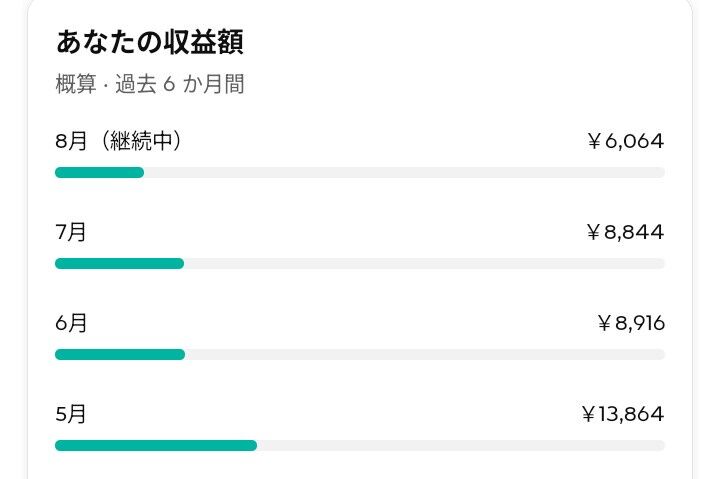Click the 8月 green progress bar

click(x=99, y=173)
